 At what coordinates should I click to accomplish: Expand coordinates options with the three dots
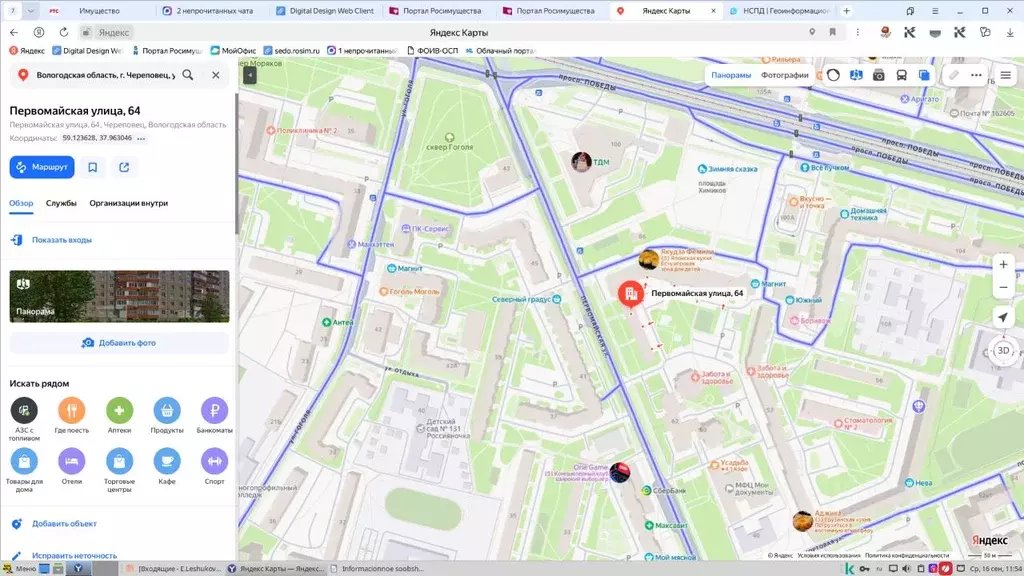click(x=141, y=138)
